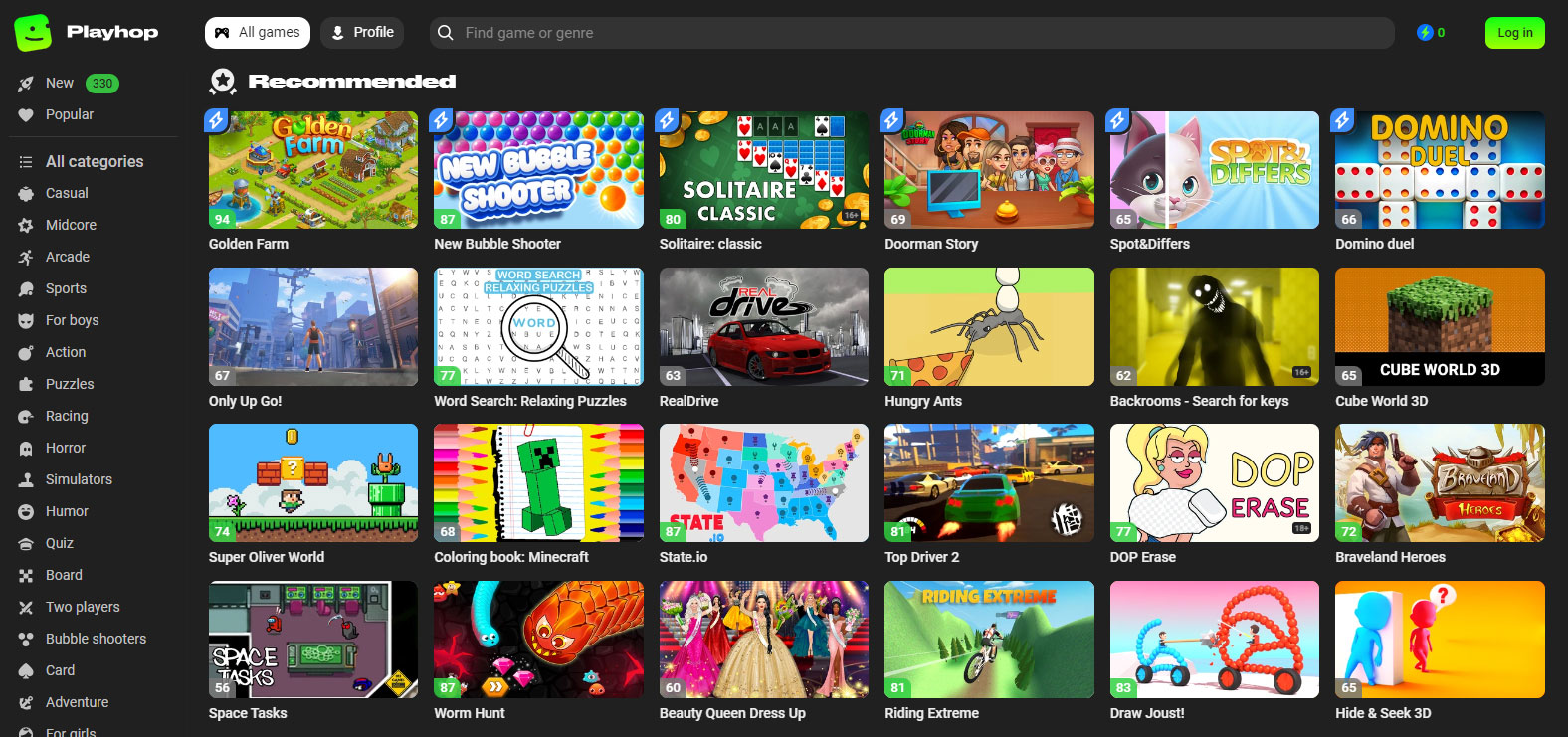
Task: Click the Quiz category icon
Action: coord(26,544)
